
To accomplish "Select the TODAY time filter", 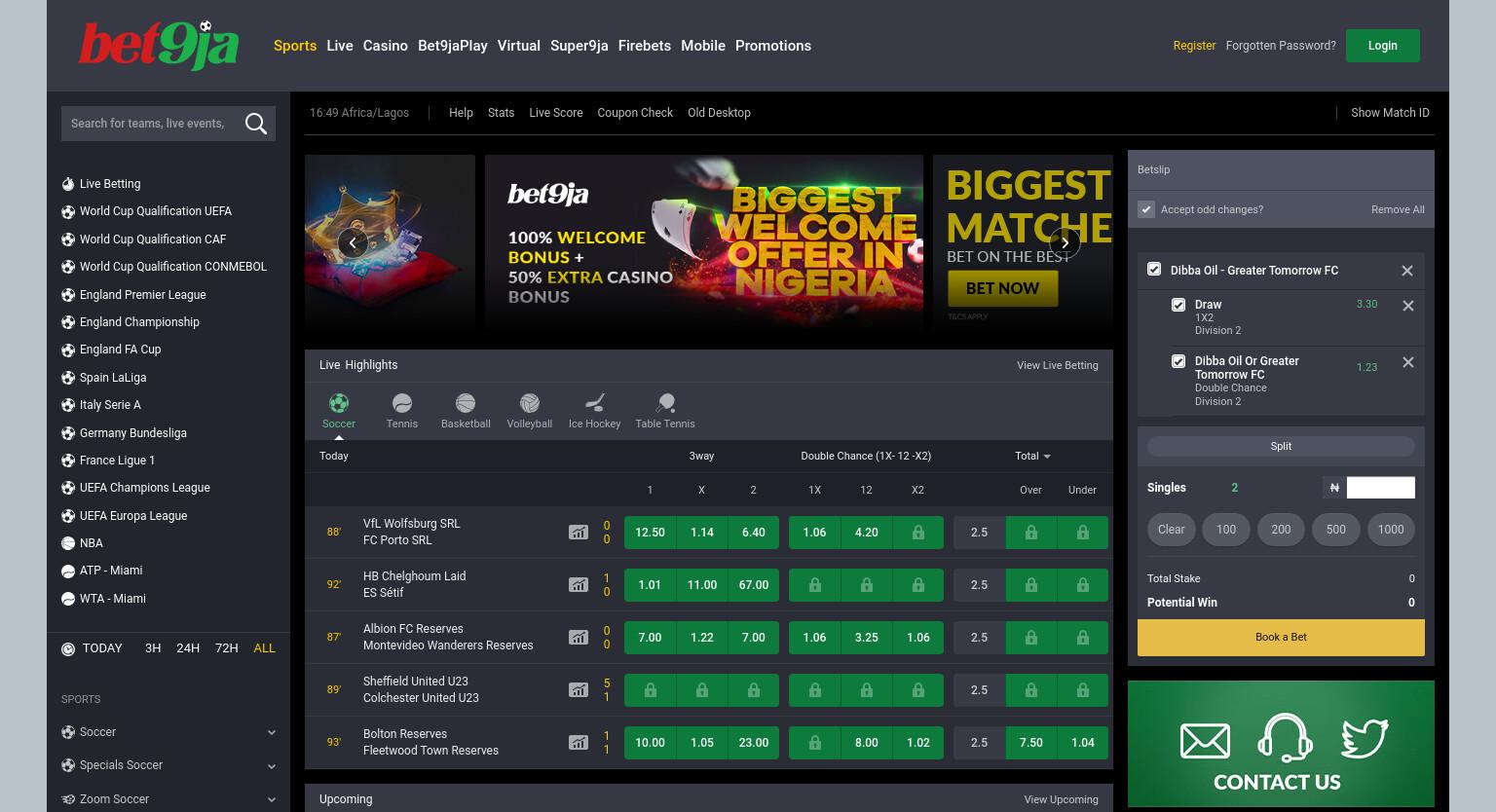I will click(102, 648).
